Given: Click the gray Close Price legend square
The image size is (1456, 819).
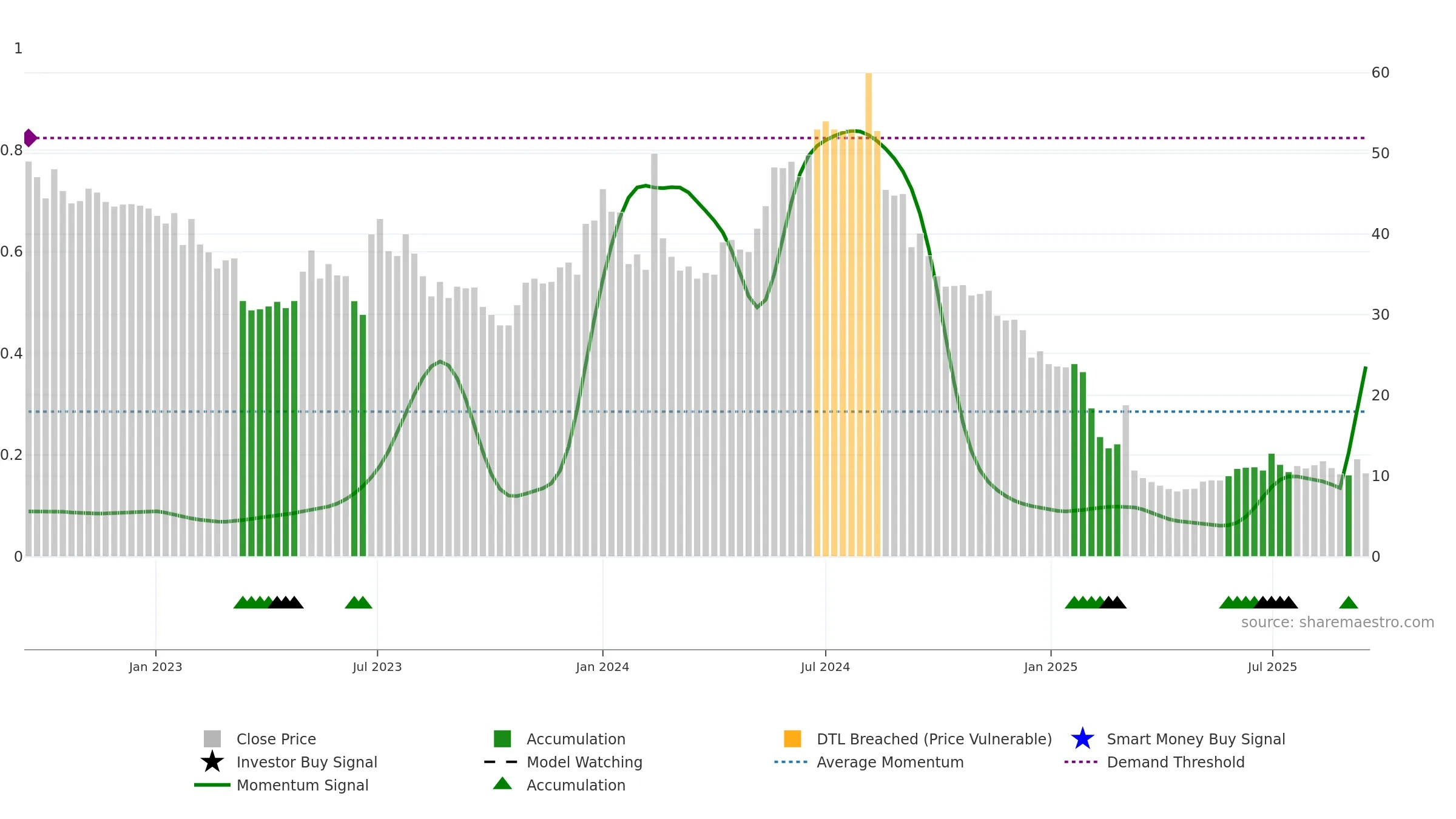Looking at the screenshot, I should pyautogui.click(x=212, y=738).
